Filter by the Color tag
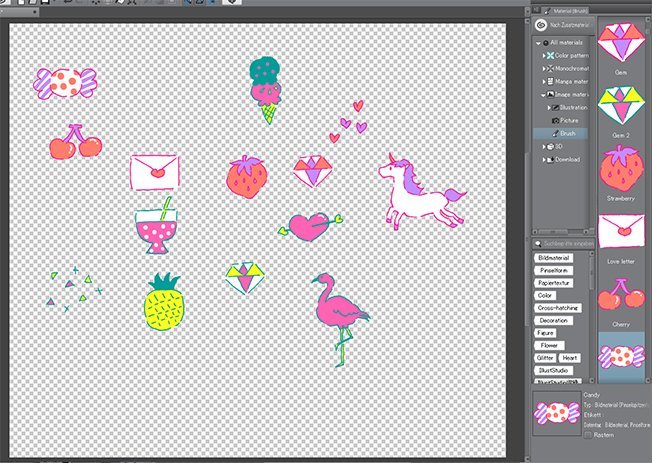The width and height of the screenshot is (652, 463). tap(545, 295)
